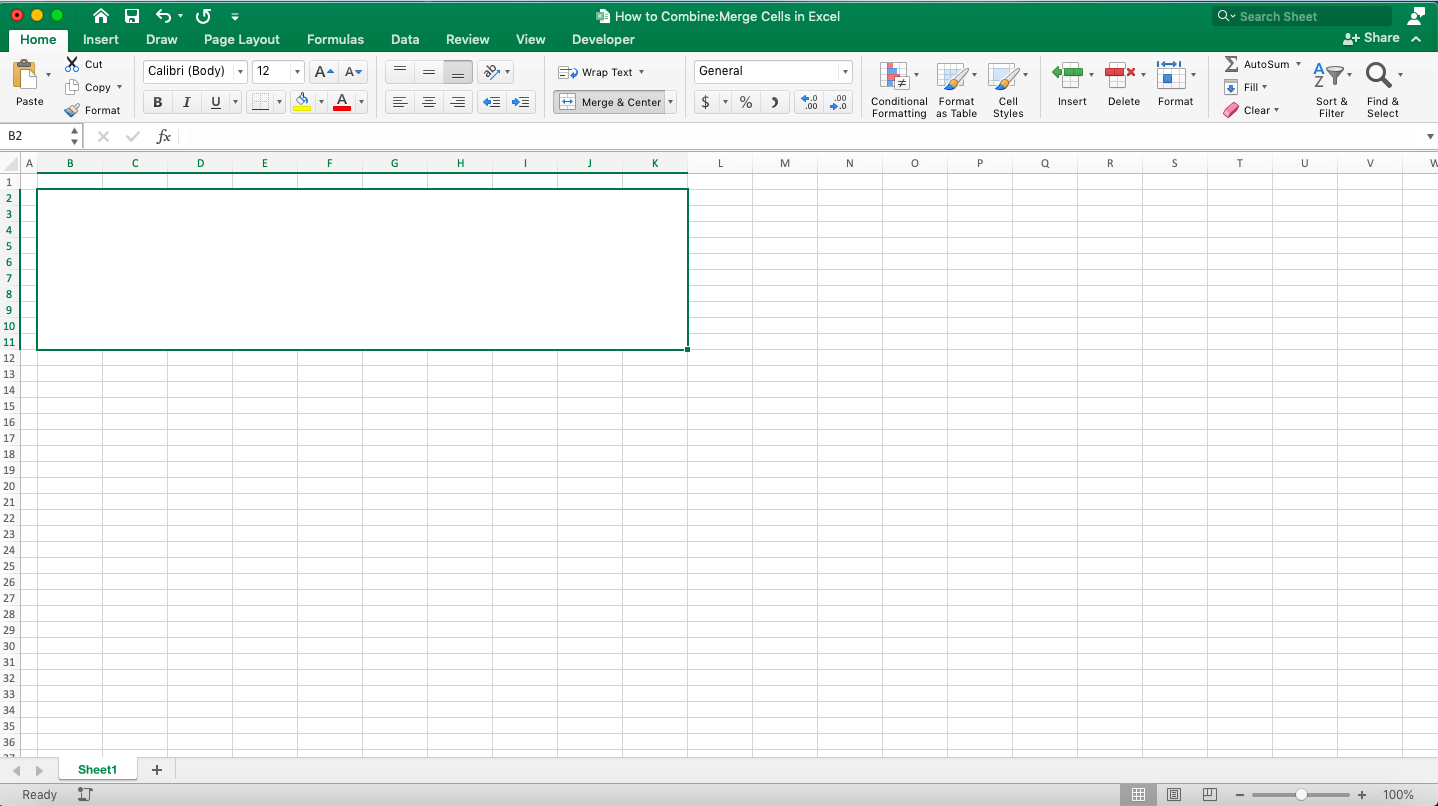This screenshot has width=1438, height=806.
Task: Open the Page Layout tab
Action: tap(242, 40)
